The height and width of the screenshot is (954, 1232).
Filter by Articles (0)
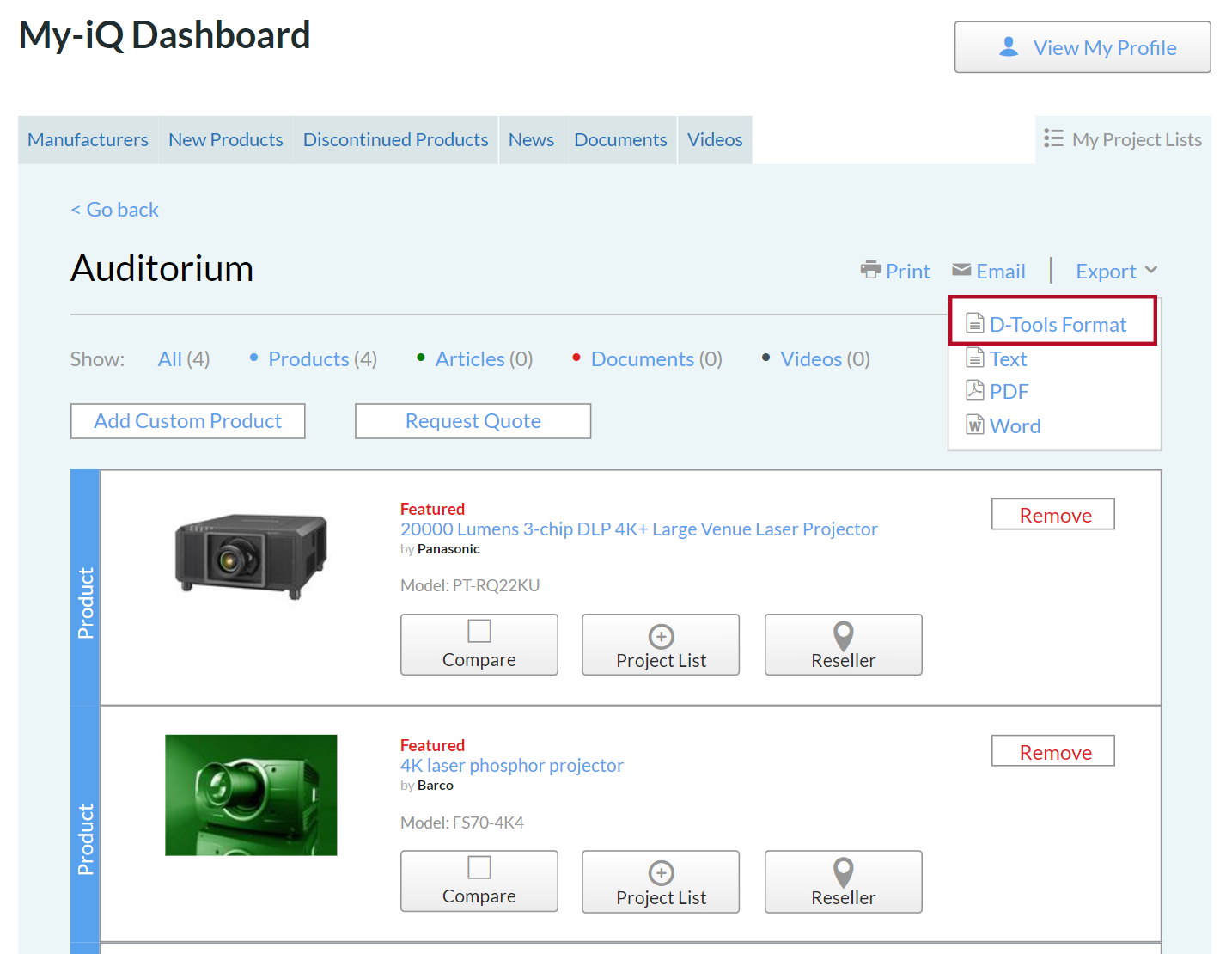tap(484, 358)
